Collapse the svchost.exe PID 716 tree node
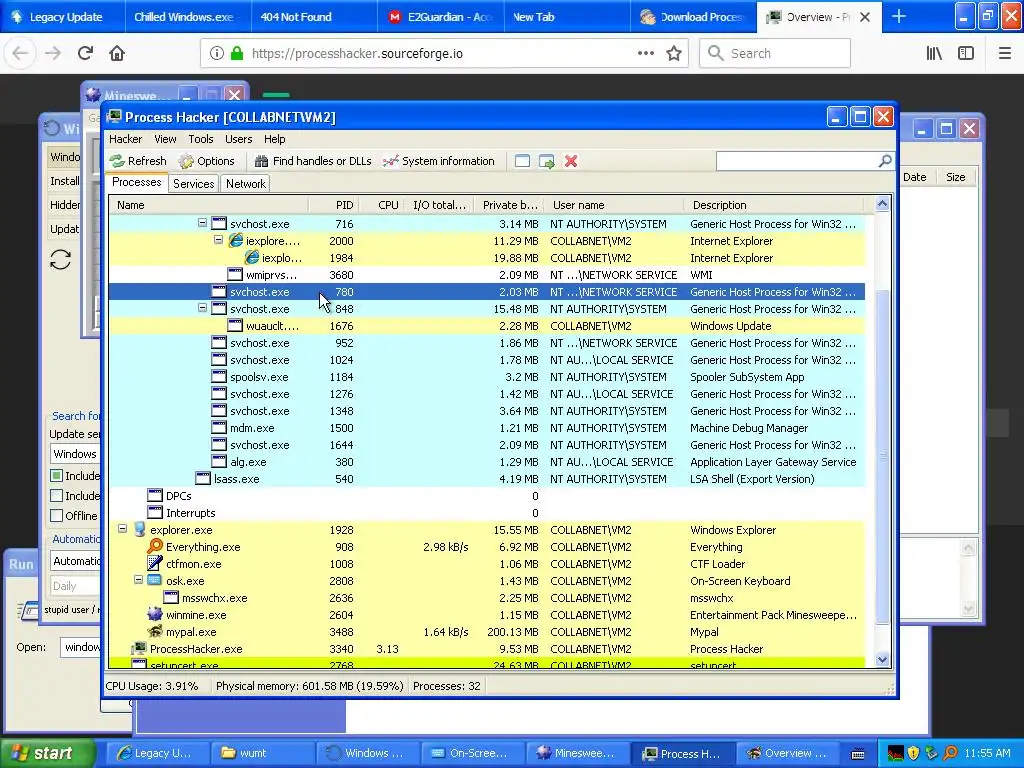 [x=202, y=223]
